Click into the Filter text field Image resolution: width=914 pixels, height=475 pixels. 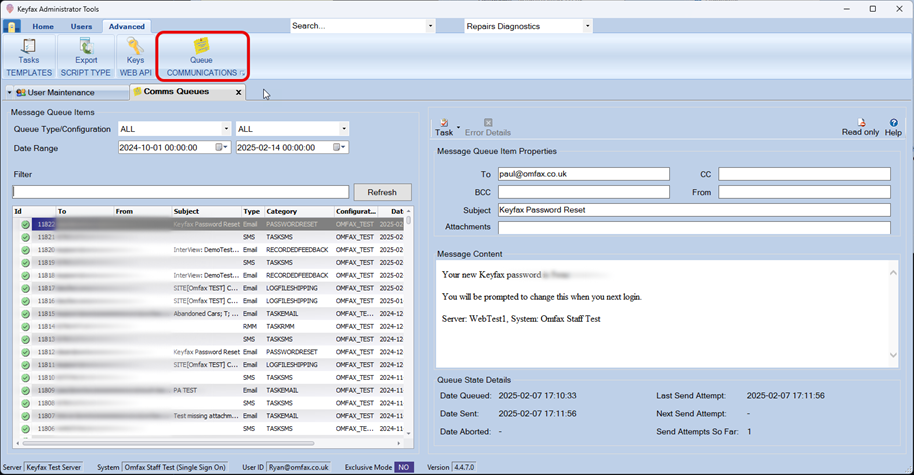click(x=180, y=192)
